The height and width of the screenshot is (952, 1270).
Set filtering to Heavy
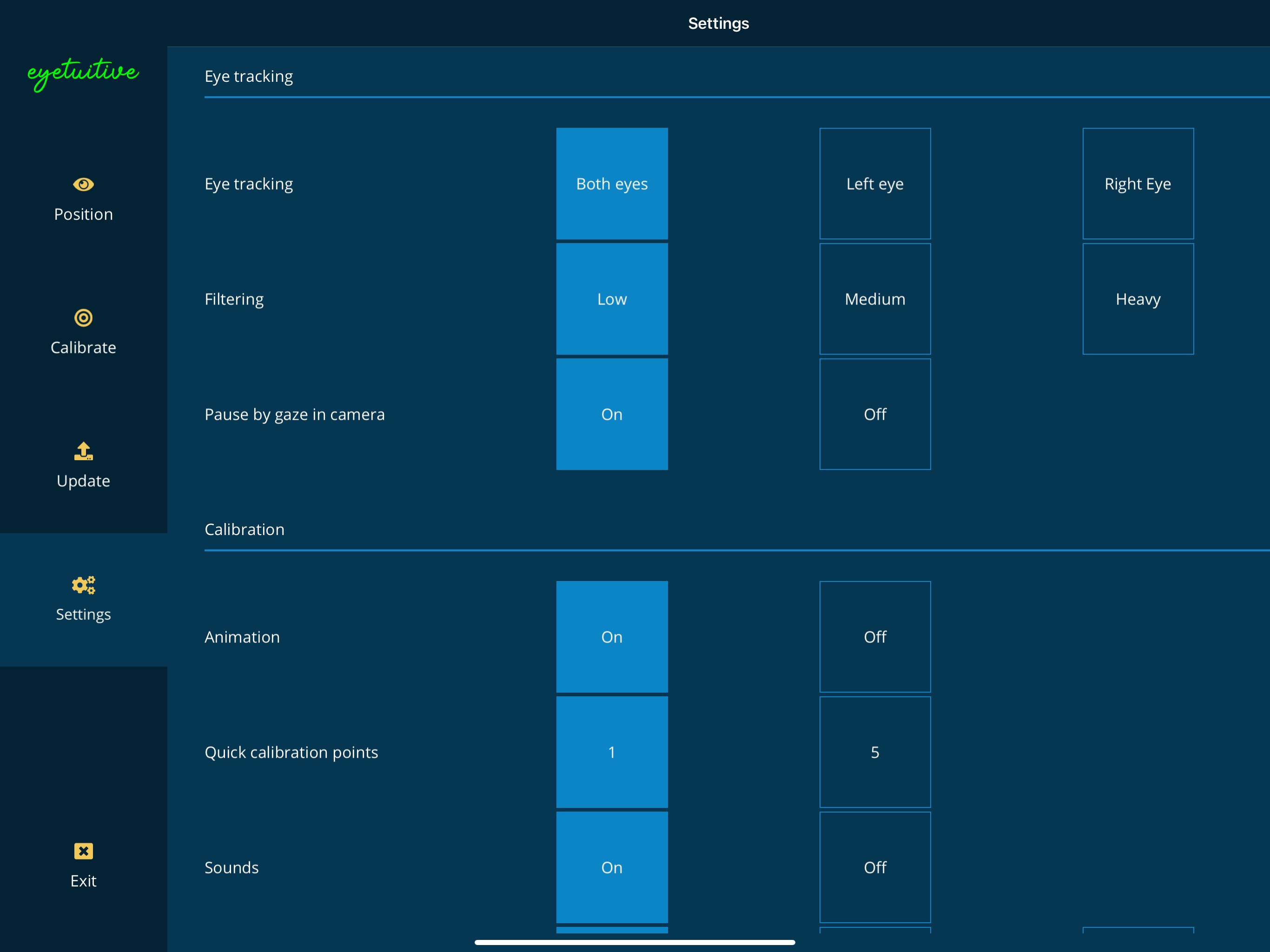pos(1138,299)
